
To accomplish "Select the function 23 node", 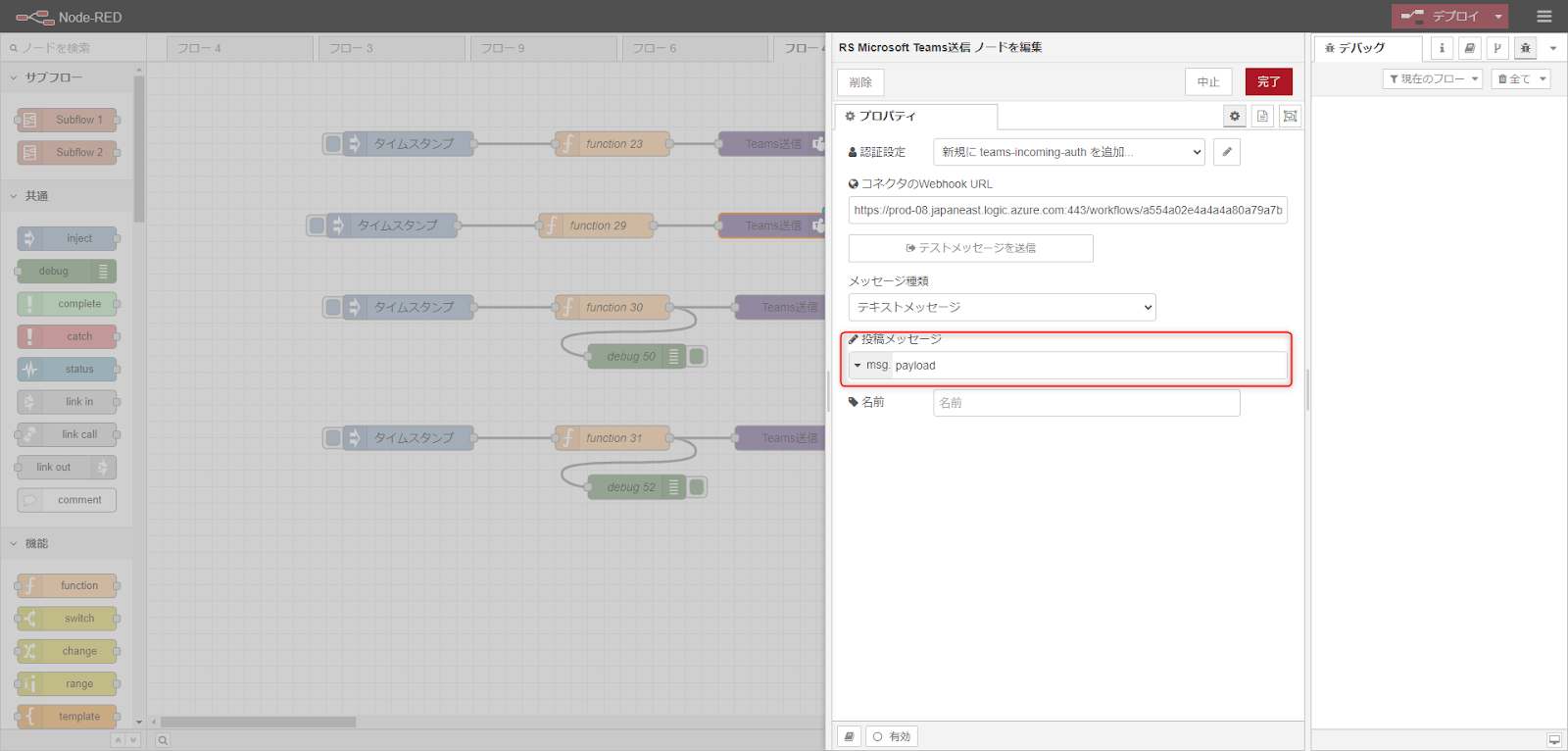I will click(x=612, y=144).
